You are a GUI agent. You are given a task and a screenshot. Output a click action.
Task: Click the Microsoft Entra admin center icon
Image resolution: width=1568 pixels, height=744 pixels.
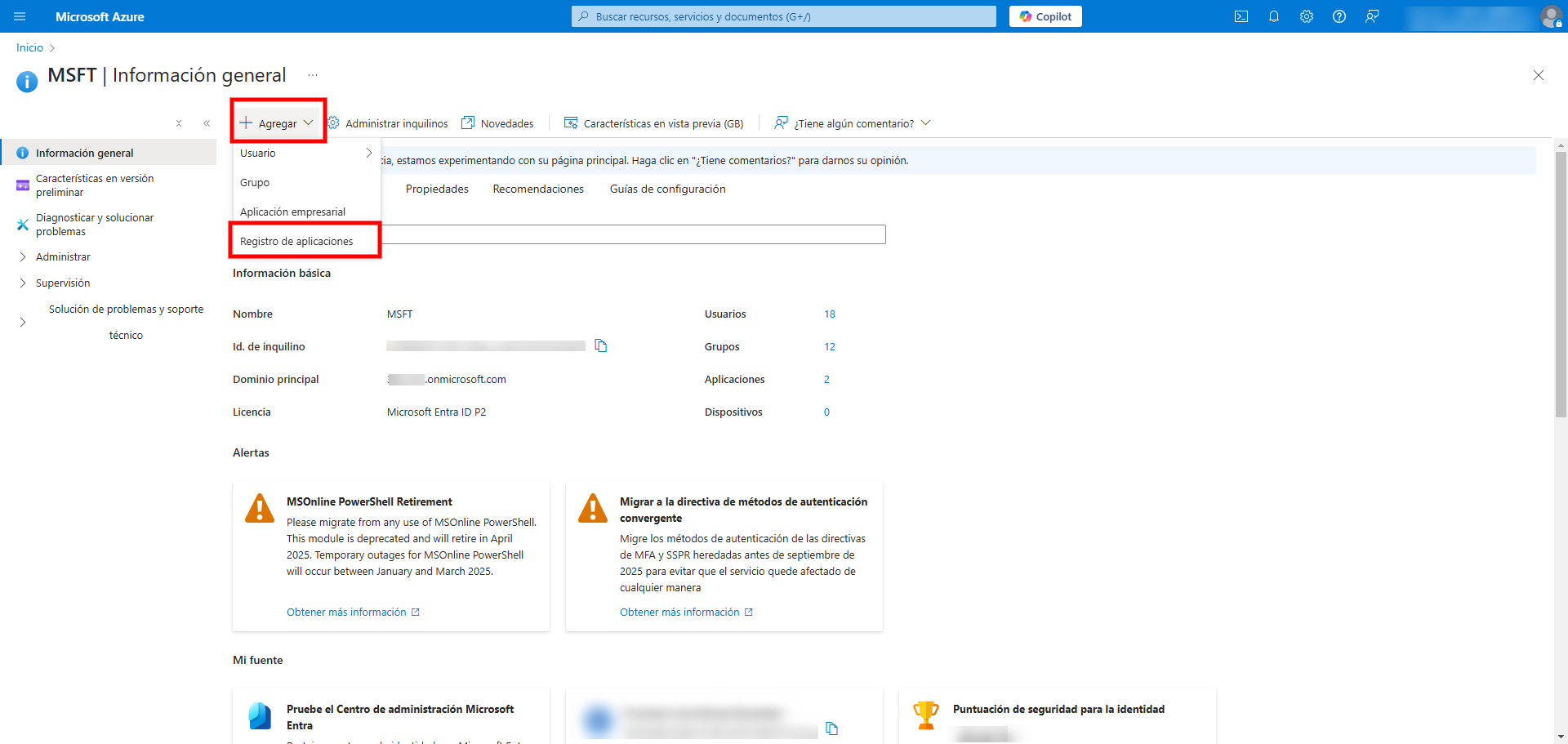(260, 716)
